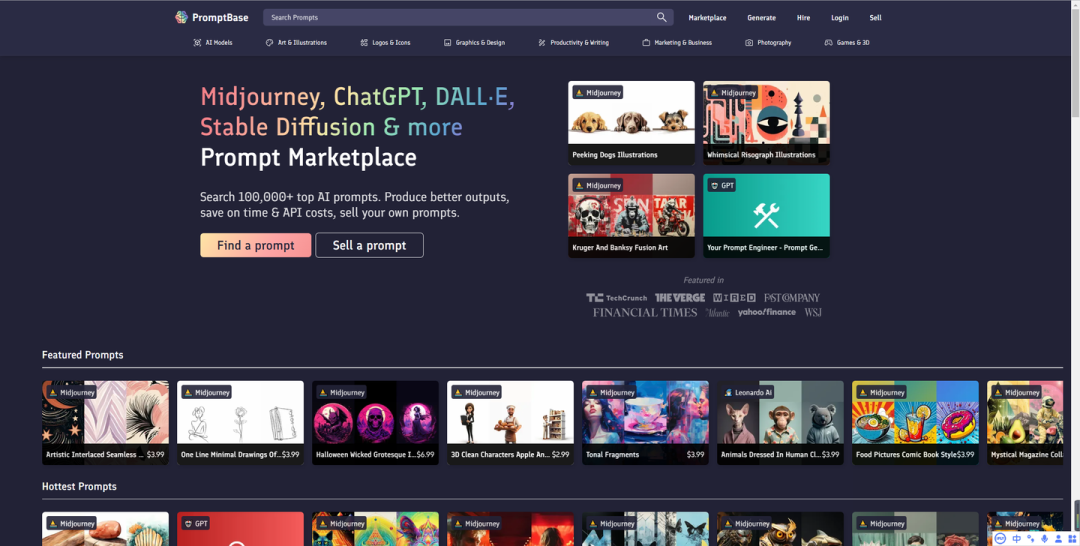Viewport: 1080px width, 546px height.
Task: Click the $2.99 price on 3D Clean Characters card
Action: point(561,454)
